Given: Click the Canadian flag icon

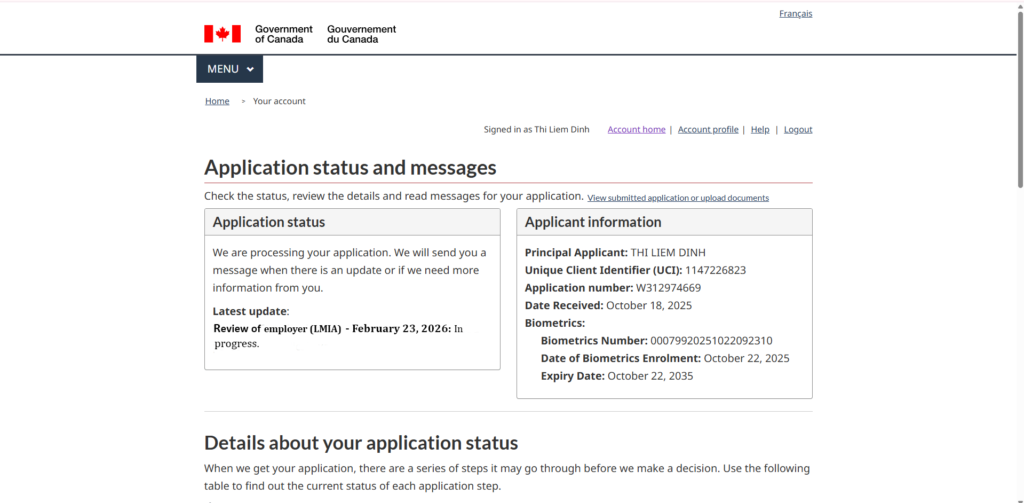Looking at the screenshot, I should tap(222, 34).
